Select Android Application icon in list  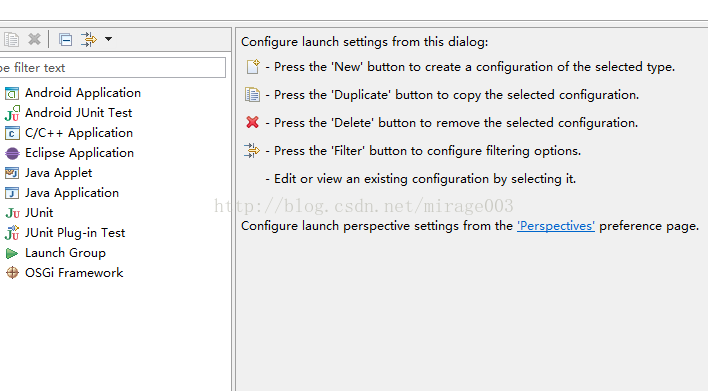pyautogui.click(x=12, y=93)
